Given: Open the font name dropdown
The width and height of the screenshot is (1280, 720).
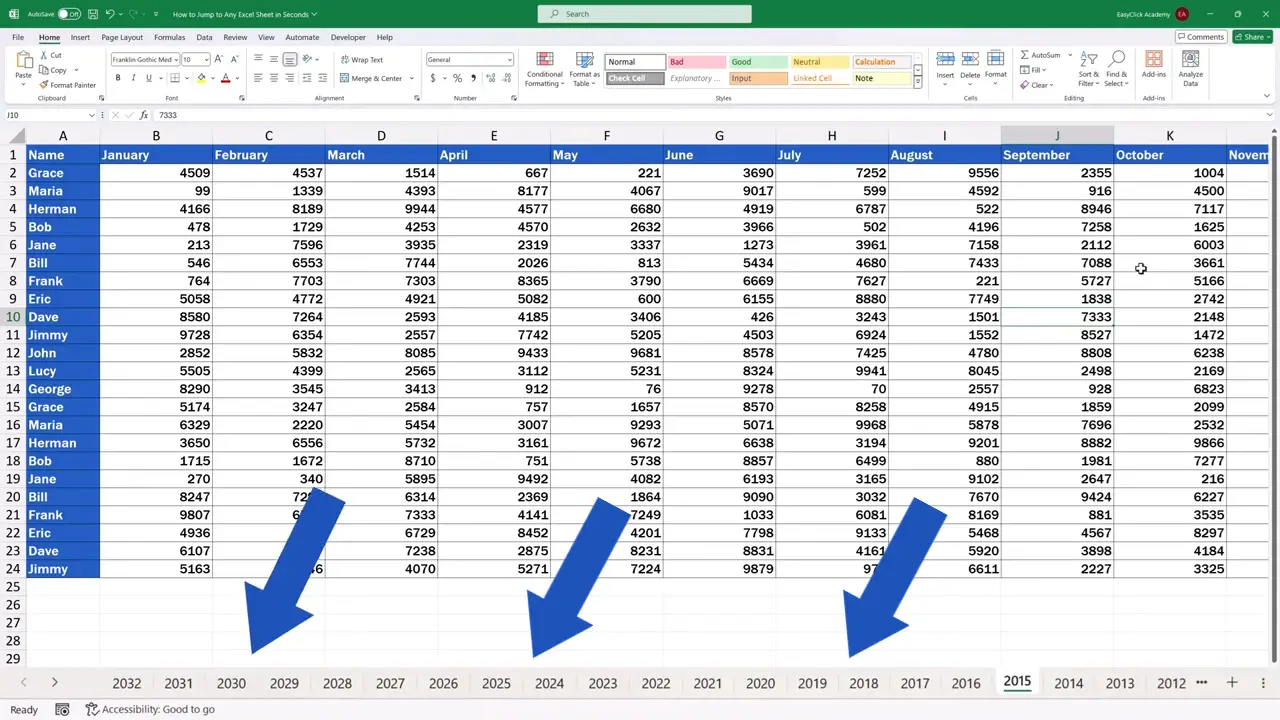Looking at the screenshot, I should [x=176, y=59].
